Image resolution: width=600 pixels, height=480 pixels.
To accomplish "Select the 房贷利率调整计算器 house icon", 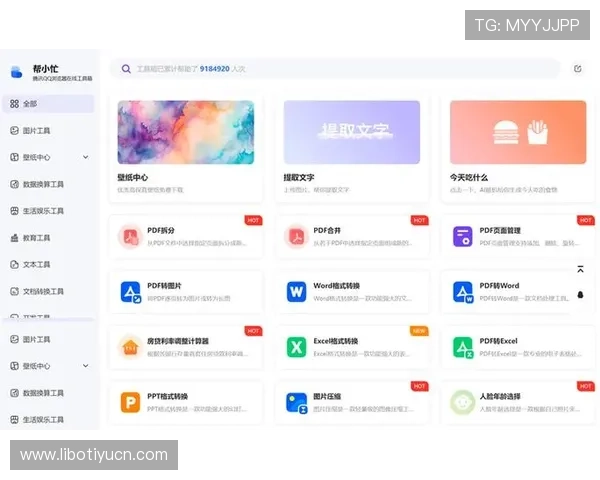I will (131, 347).
